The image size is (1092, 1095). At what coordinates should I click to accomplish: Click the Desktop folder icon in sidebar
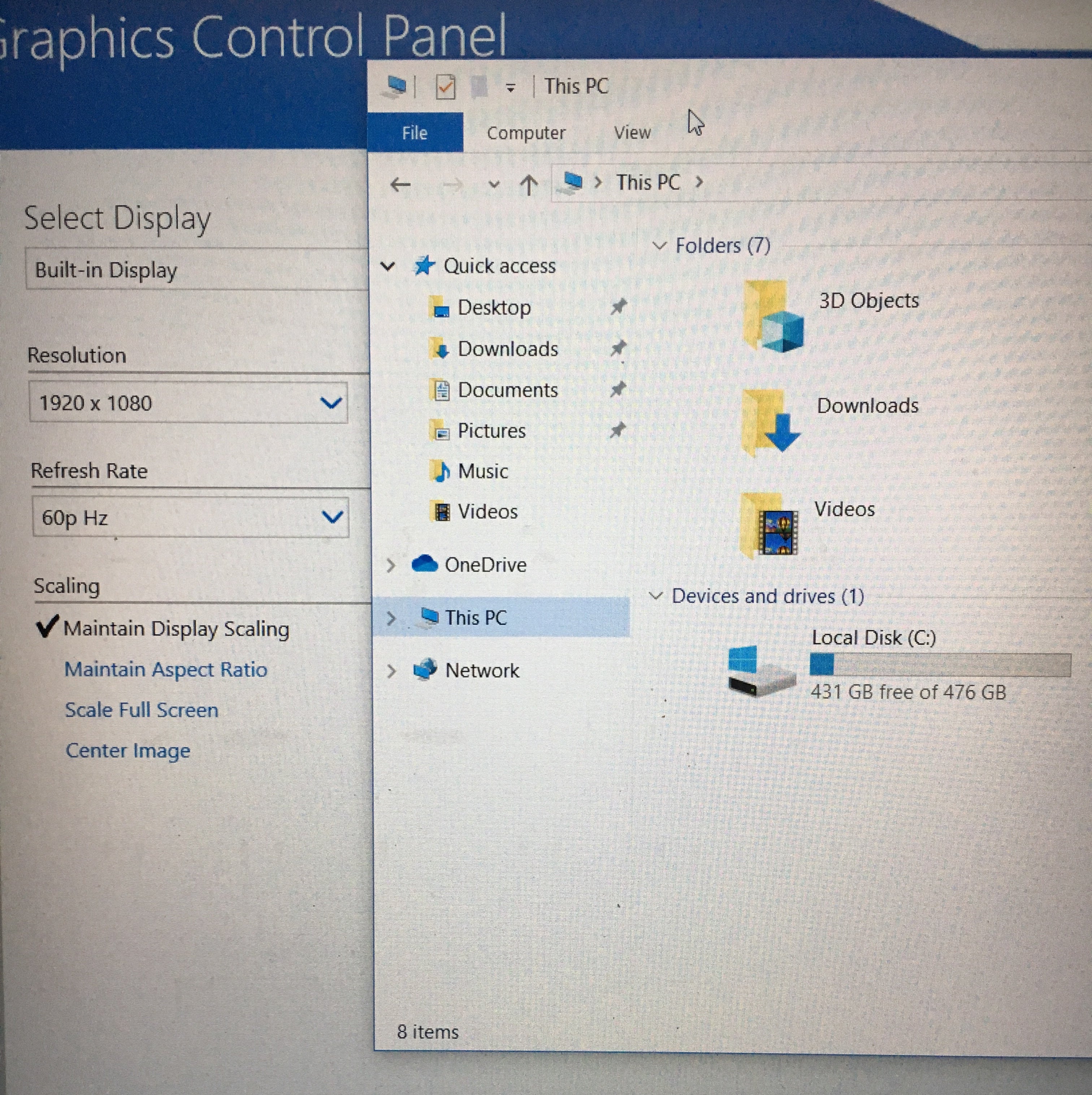tap(440, 308)
